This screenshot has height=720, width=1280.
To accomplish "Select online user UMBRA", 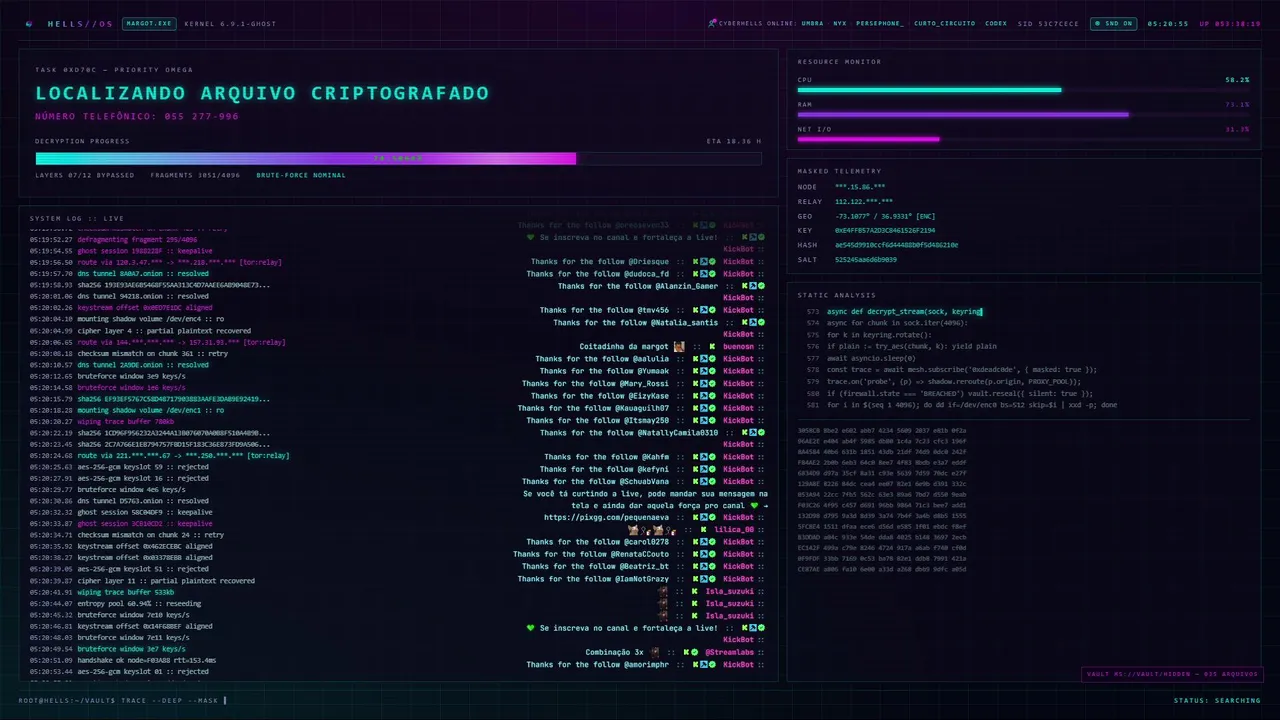I will (812, 23).
